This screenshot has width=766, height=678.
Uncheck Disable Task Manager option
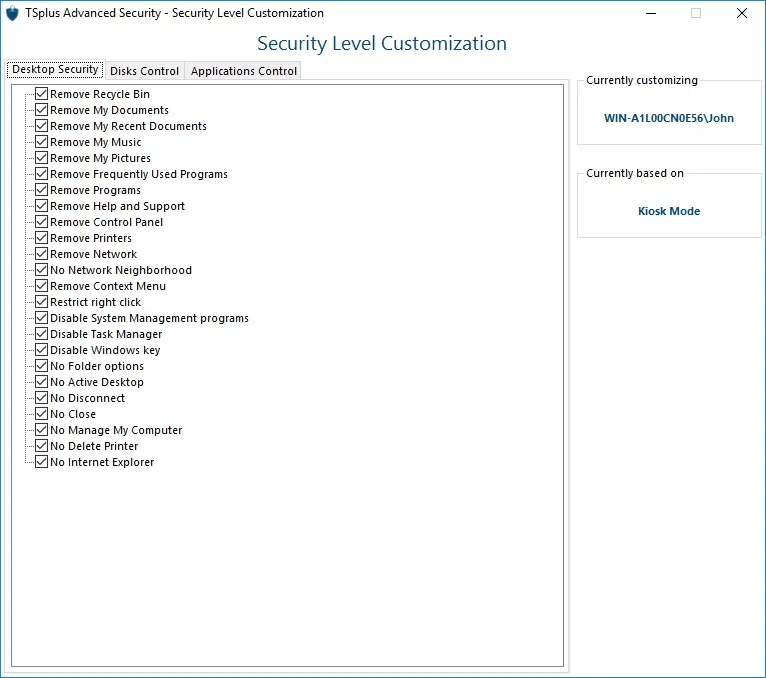click(42, 334)
